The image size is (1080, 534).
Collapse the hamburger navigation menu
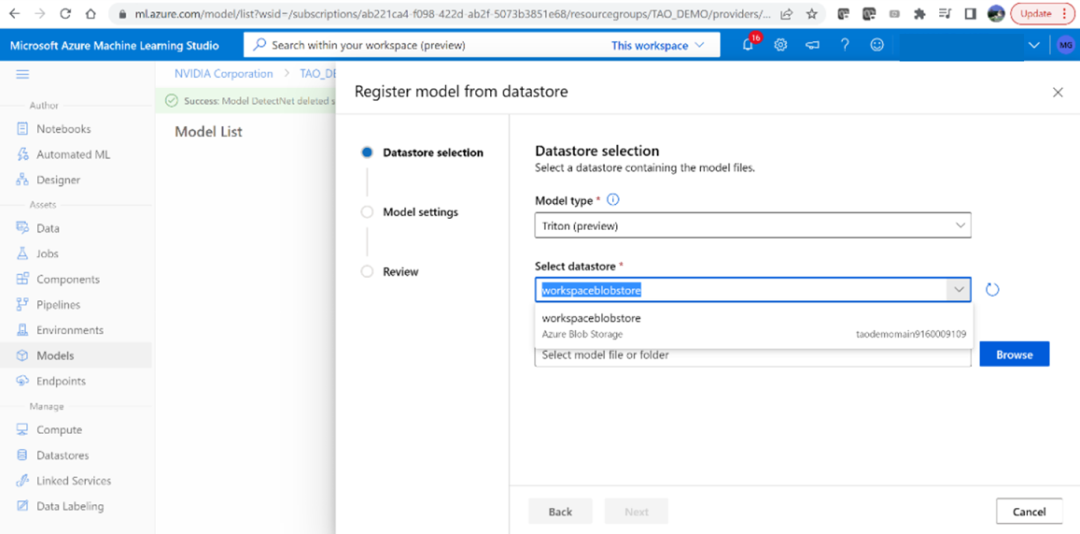point(23,74)
